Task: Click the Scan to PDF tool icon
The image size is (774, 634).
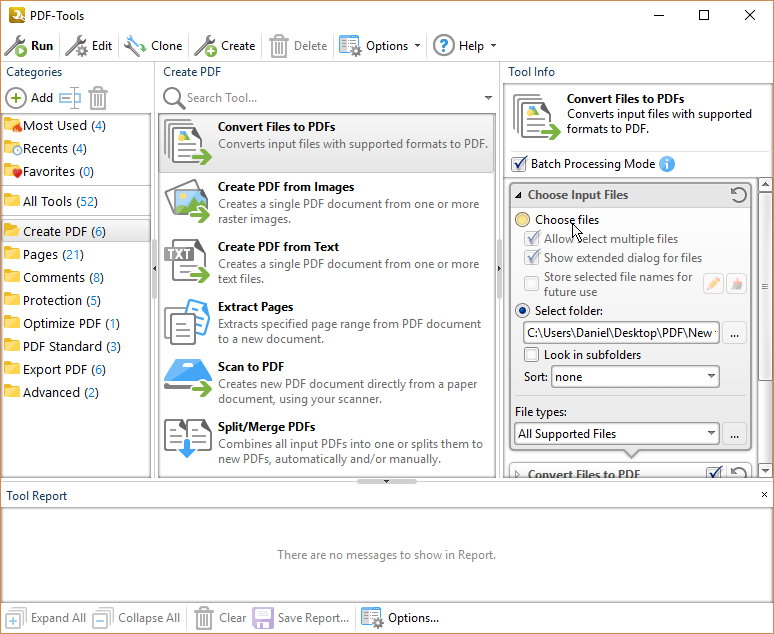Action: tap(188, 378)
